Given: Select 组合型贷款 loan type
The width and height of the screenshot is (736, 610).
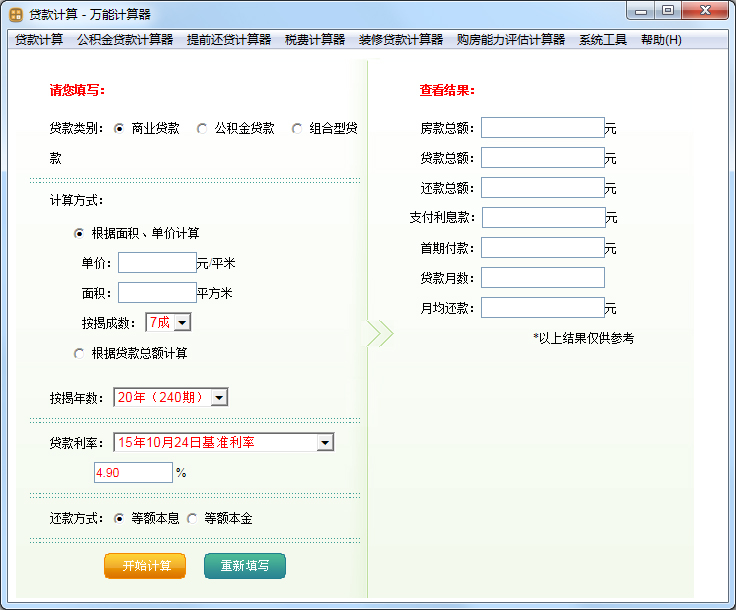Looking at the screenshot, I should pos(297,129).
